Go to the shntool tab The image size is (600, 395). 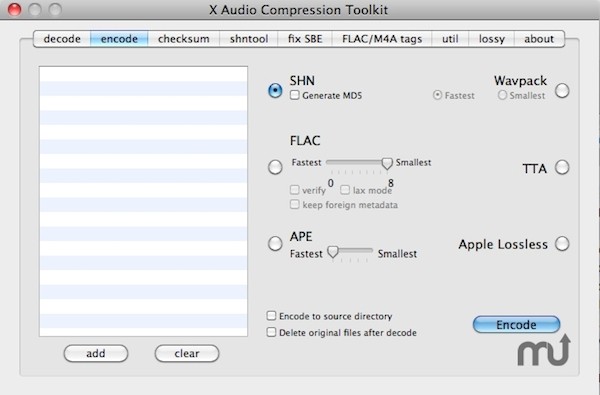click(x=249, y=39)
